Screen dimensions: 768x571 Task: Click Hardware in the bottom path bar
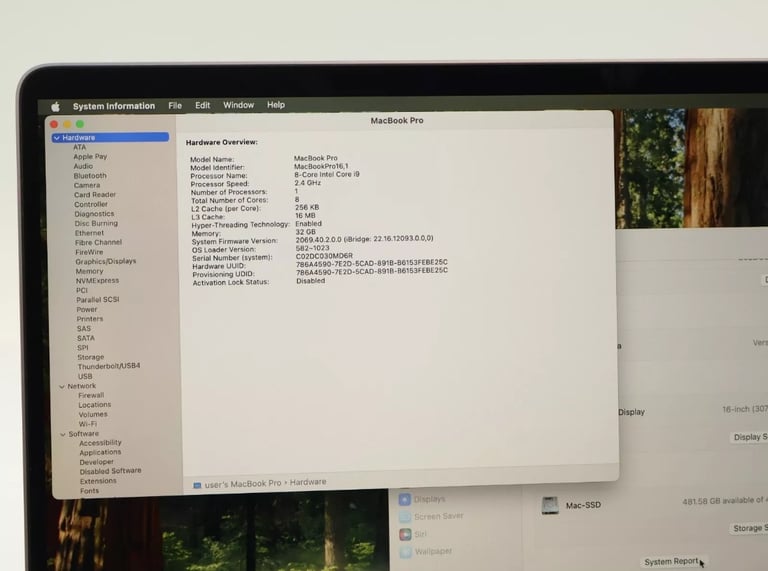coord(308,482)
